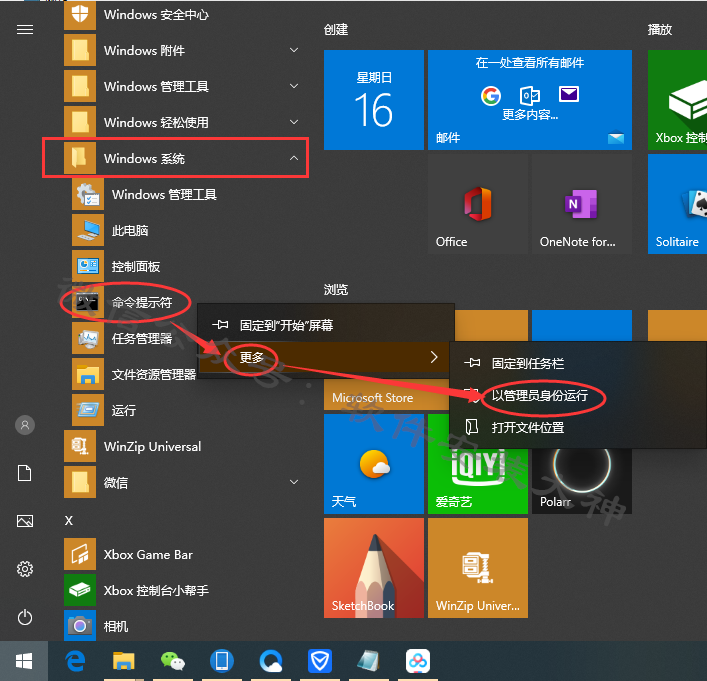Open the Microsoft Store tile
The height and width of the screenshot is (681, 707).
pyautogui.click(x=386, y=395)
